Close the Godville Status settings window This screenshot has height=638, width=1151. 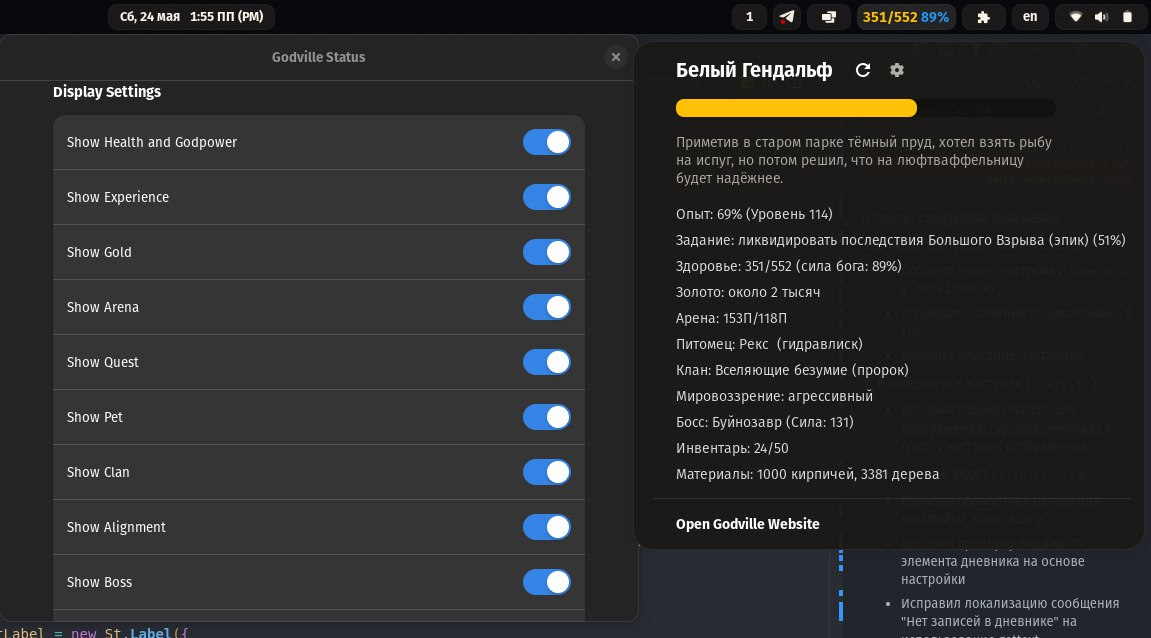(616, 57)
